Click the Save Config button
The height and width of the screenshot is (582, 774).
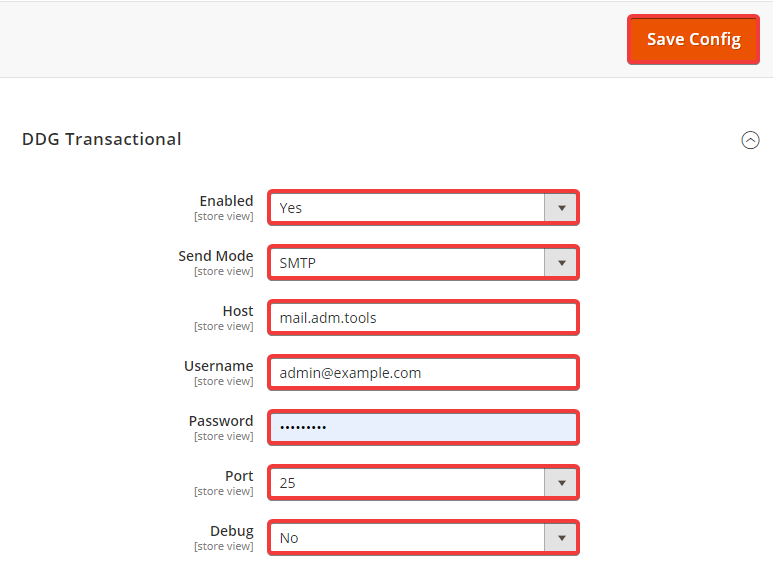tap(693, 40)
